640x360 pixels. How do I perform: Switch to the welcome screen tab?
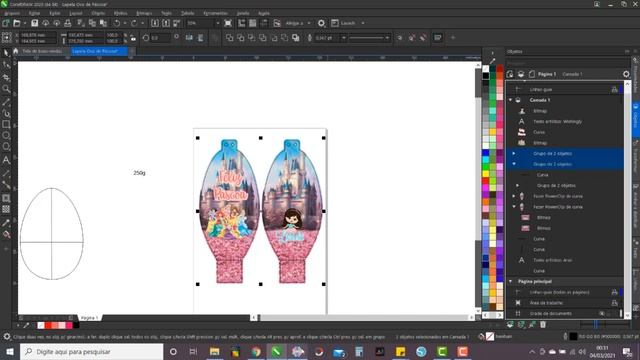click(x=42, y=51)
